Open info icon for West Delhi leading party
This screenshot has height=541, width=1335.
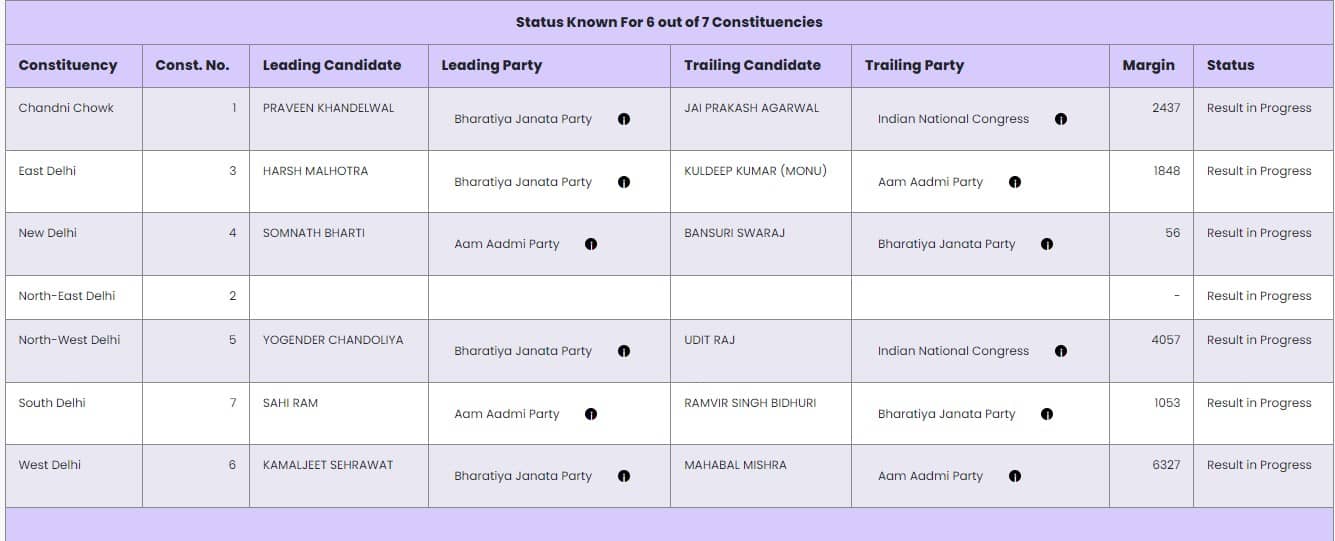click(x=624, y=476)
